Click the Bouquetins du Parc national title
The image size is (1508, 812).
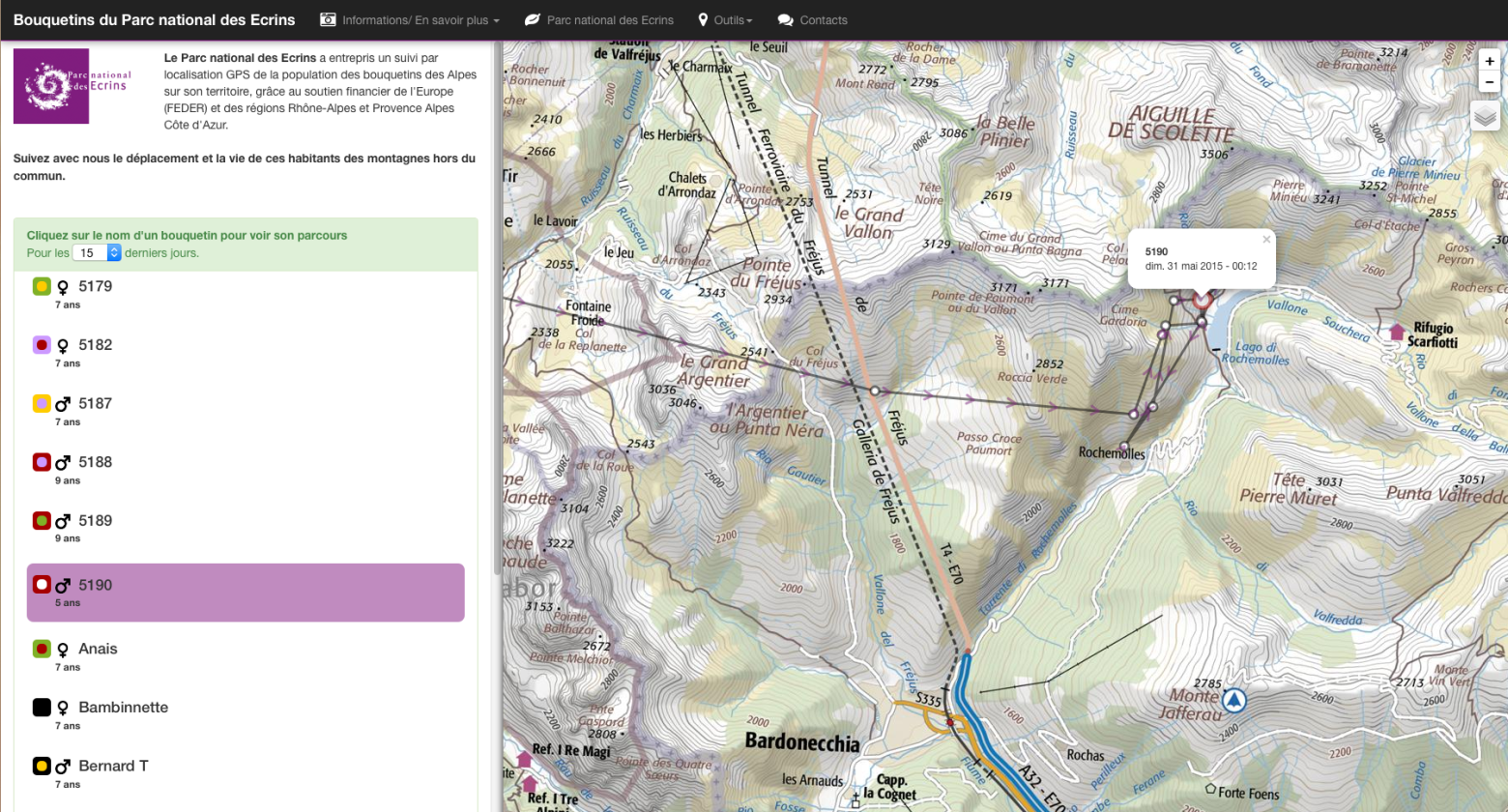(155, 20)
